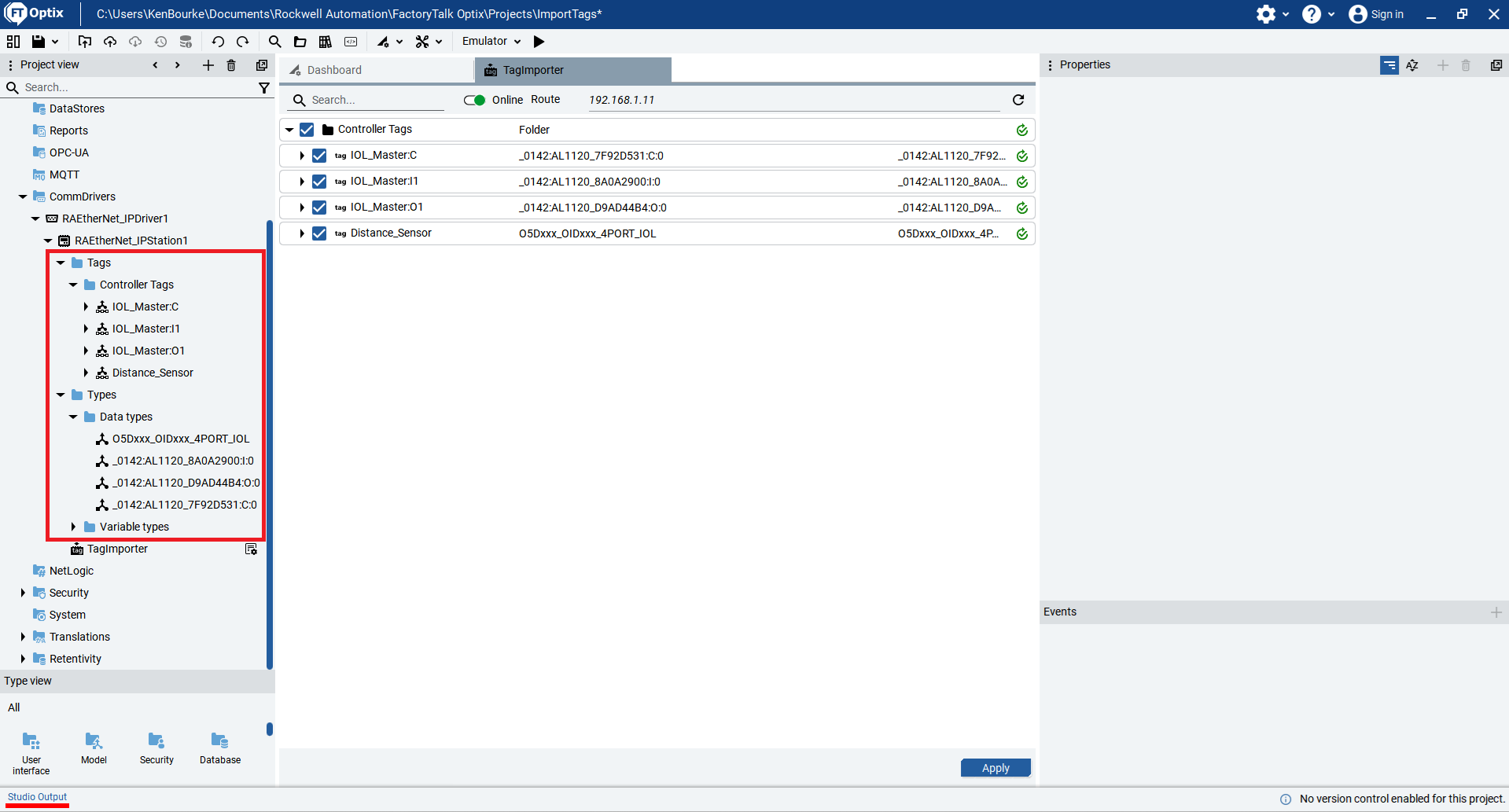
Task: Refresh the tag list
Action: click(1018, 100)
